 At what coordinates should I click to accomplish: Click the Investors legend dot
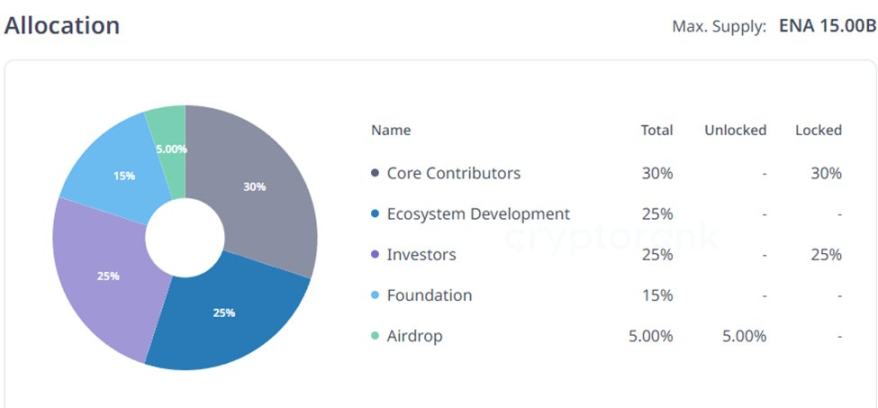tap(375, 255)
